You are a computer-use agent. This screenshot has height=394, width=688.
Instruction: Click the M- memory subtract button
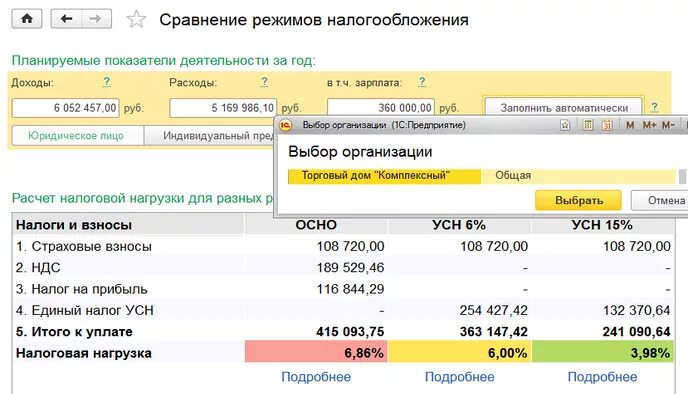click(x=668, y=125)
